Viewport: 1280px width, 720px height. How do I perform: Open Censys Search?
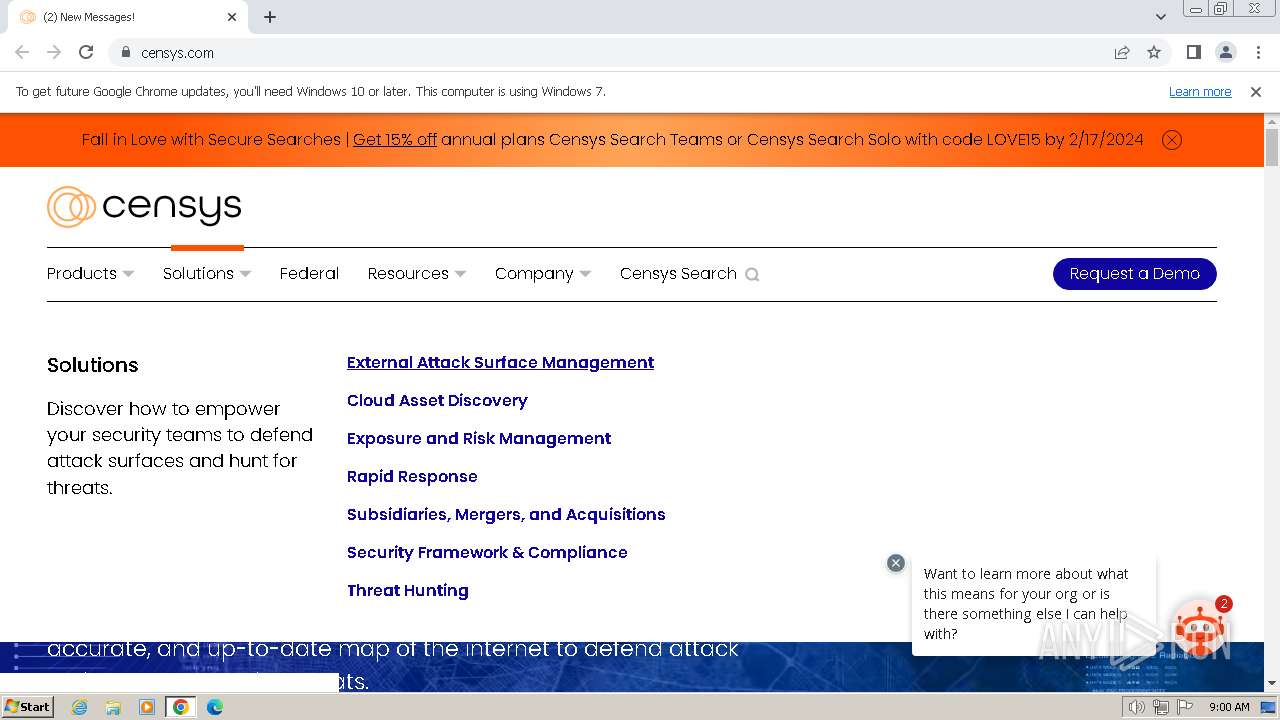tap(678, 273)
